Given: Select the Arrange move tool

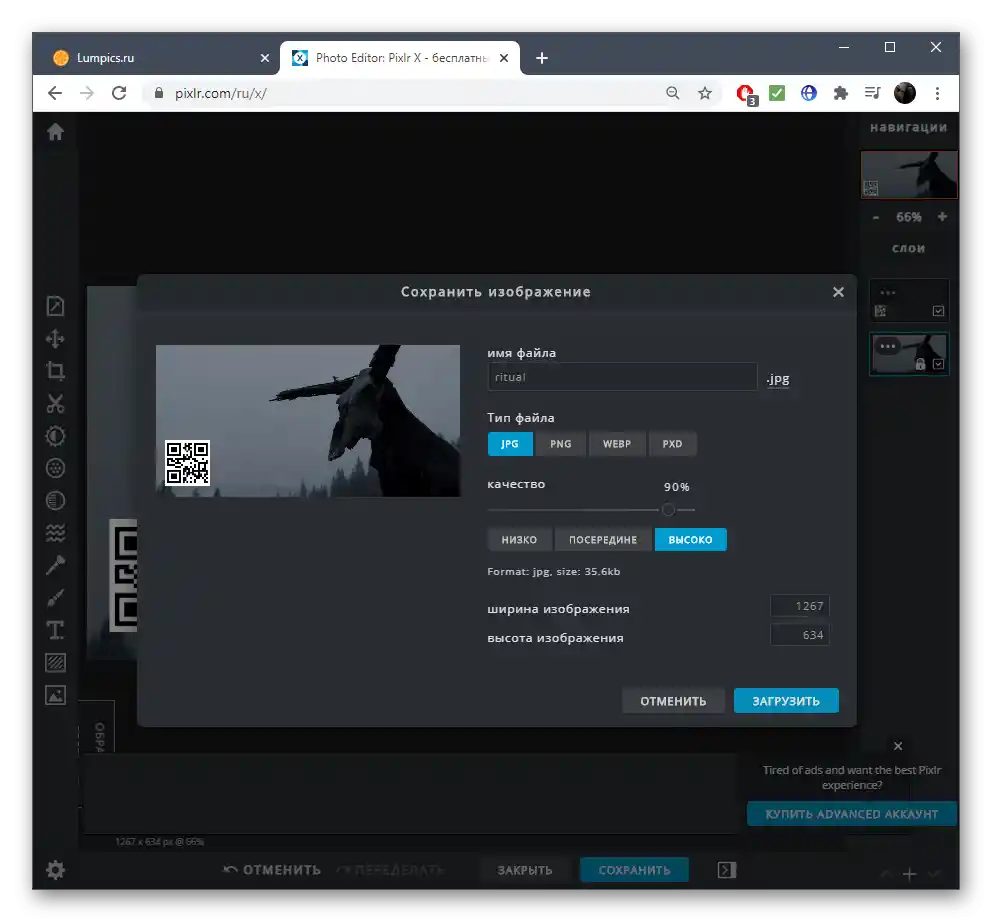Looking at the screenshot, I should [55, 339].
